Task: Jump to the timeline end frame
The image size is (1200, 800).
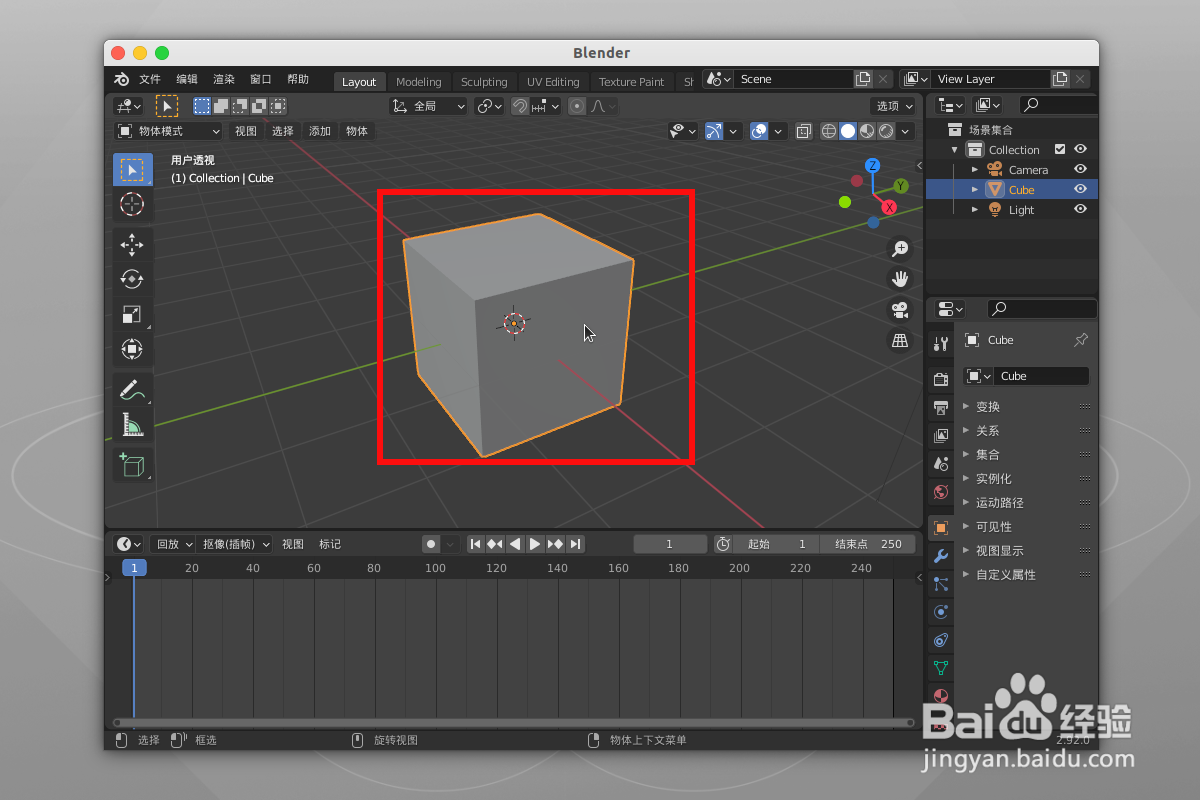Action: point(575,544)
